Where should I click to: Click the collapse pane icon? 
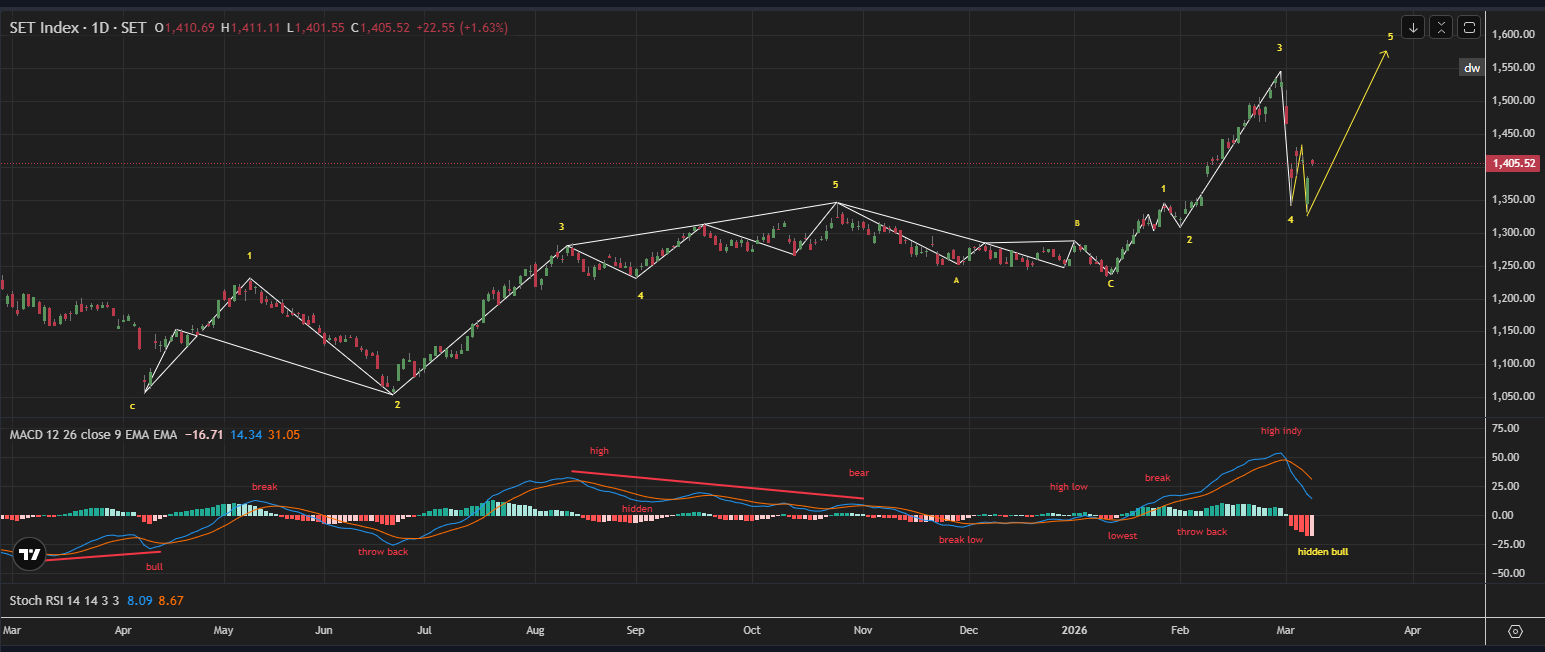(x=1441, y=27)
